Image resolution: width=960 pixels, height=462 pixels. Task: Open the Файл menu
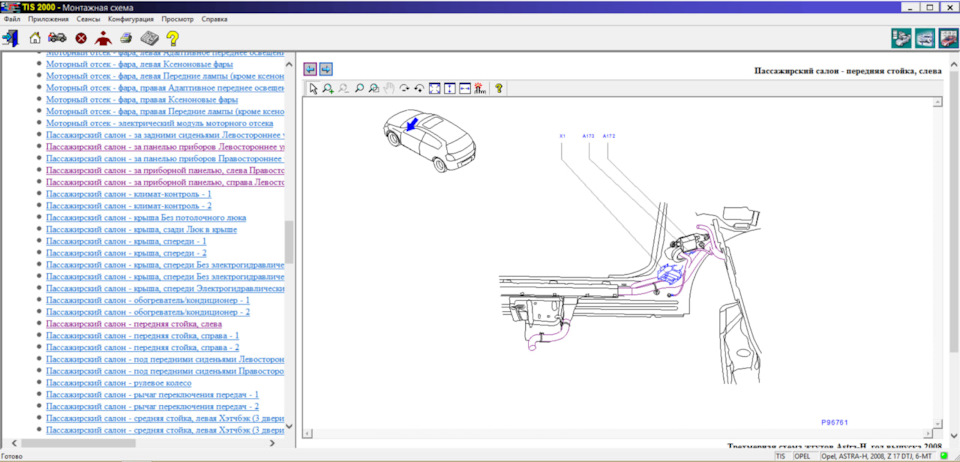(x=12, y=19)
